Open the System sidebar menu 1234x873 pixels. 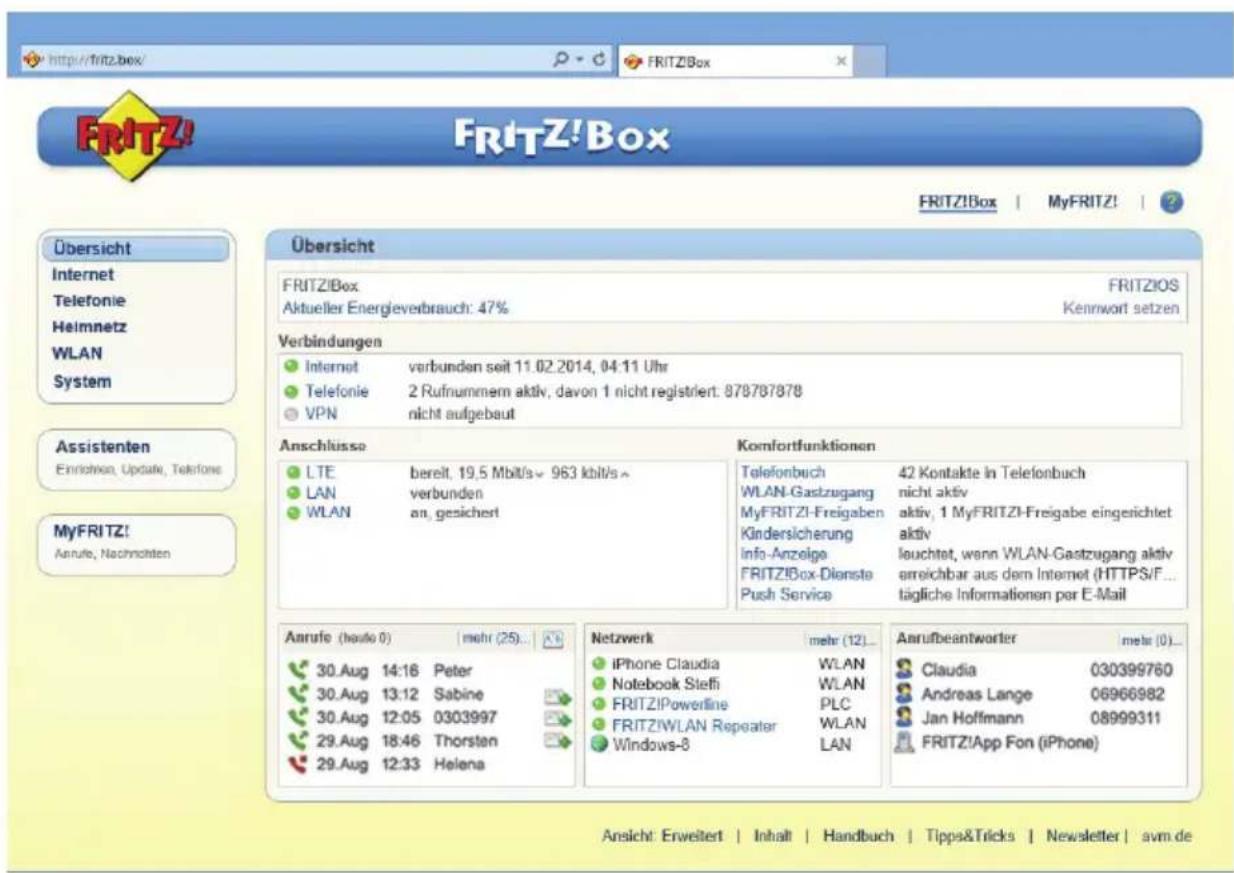(x=82, y=382)
